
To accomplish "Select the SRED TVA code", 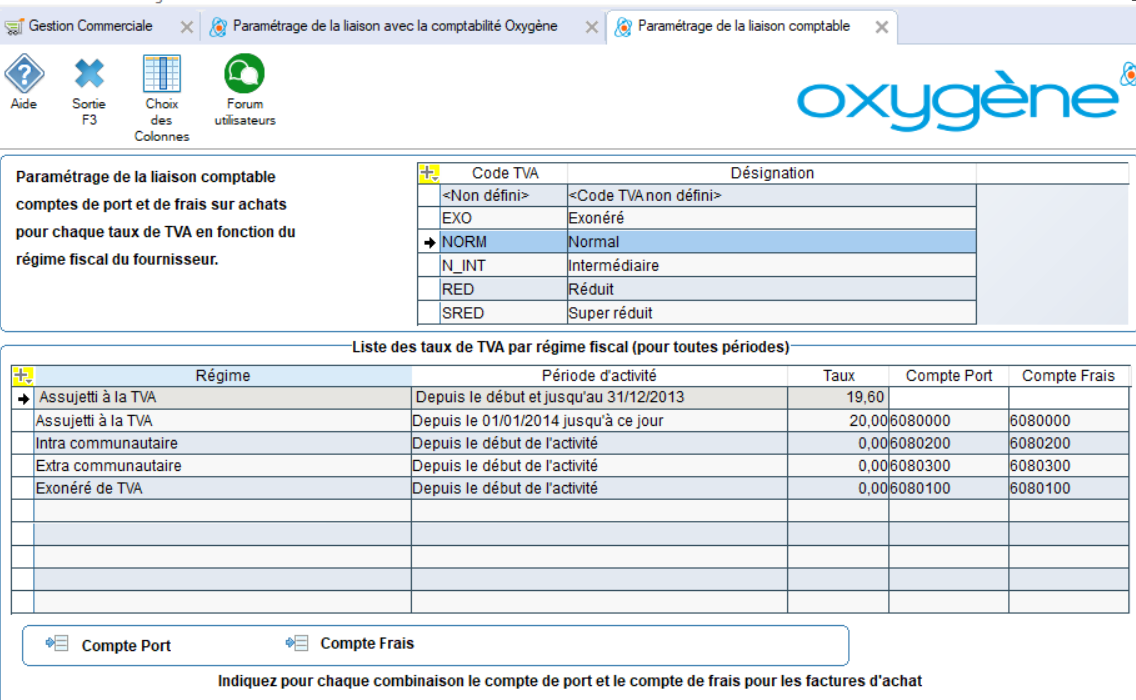I will [x=503, y=313].
